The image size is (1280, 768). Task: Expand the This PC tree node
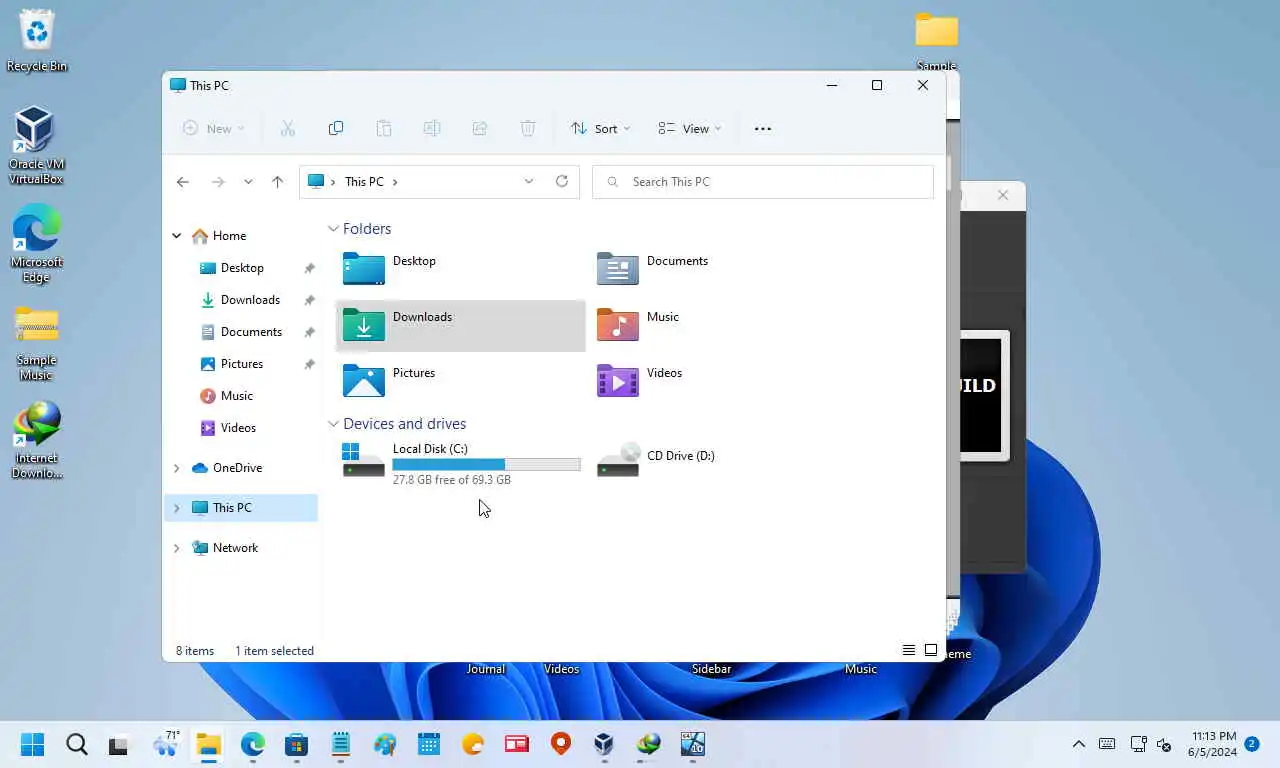tap(177, 508)
